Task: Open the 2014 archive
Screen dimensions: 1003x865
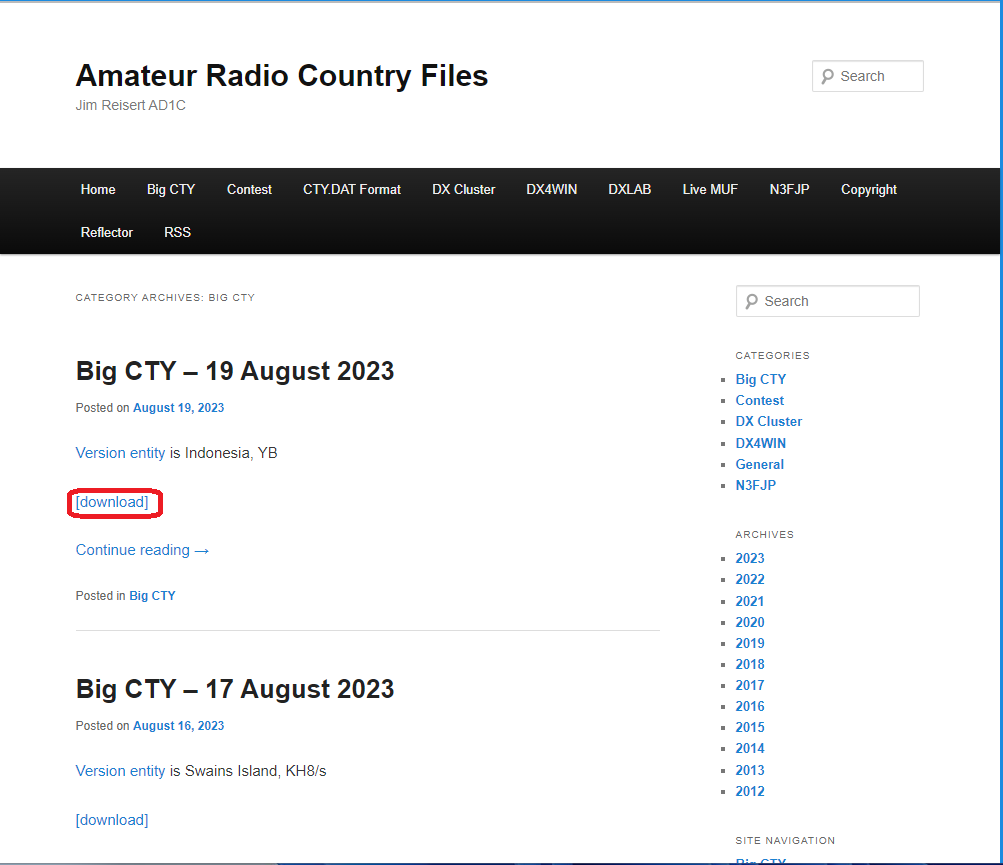Action: point(750,749)
